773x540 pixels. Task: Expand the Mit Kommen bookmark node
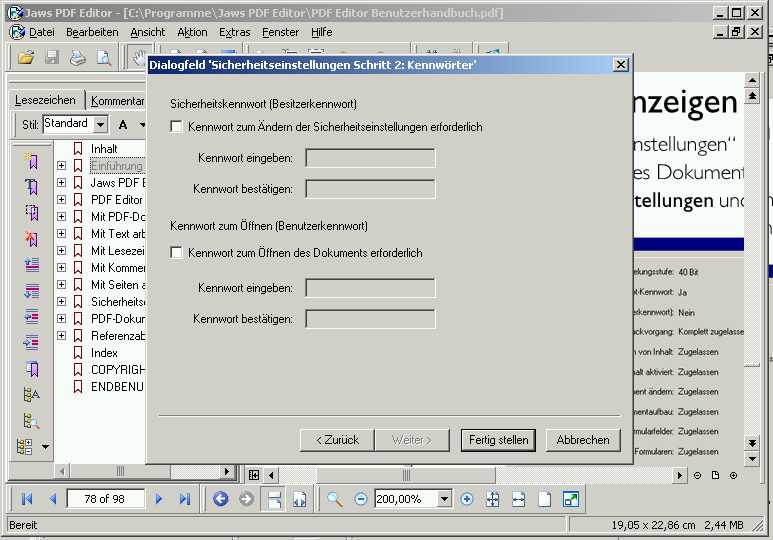pos(61,268)
